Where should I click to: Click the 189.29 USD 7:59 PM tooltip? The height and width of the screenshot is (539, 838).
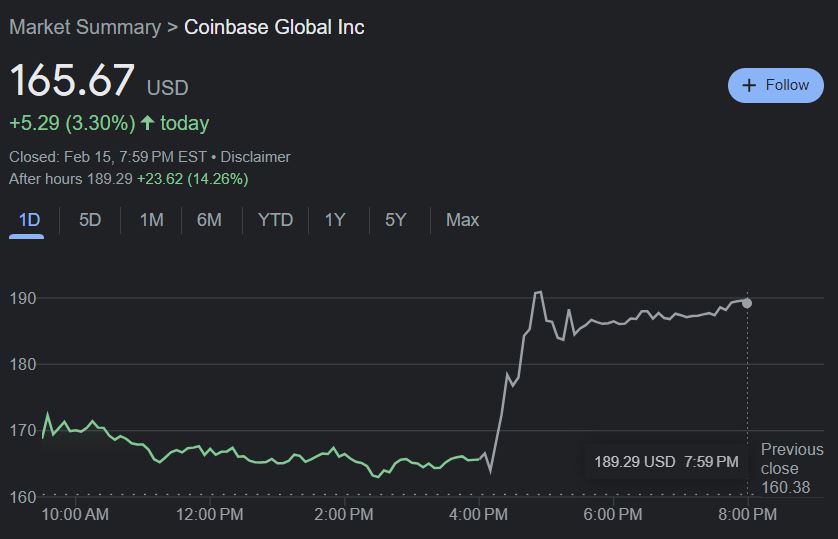(666, 462)
